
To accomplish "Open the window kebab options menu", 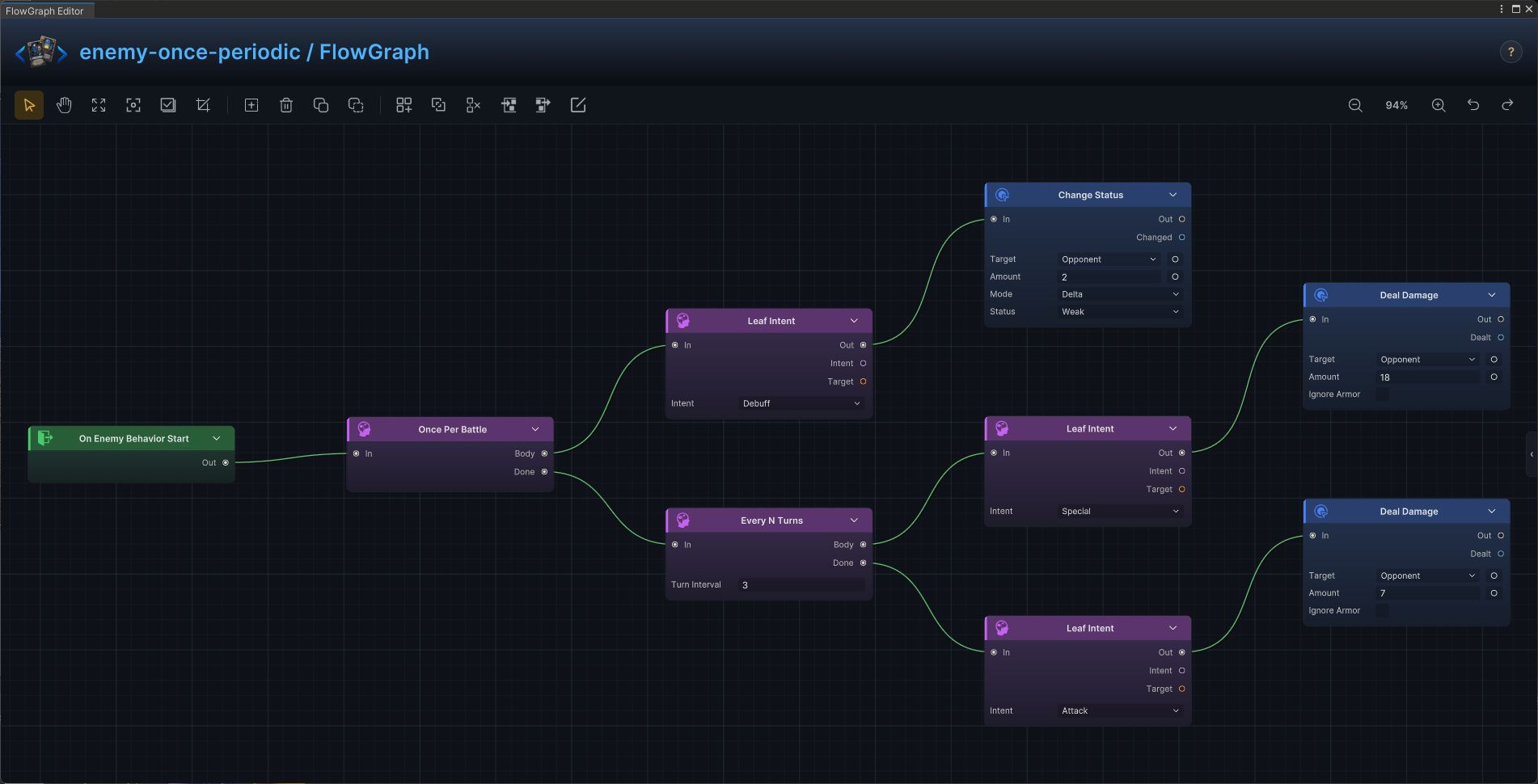I will pos(1502,9).
